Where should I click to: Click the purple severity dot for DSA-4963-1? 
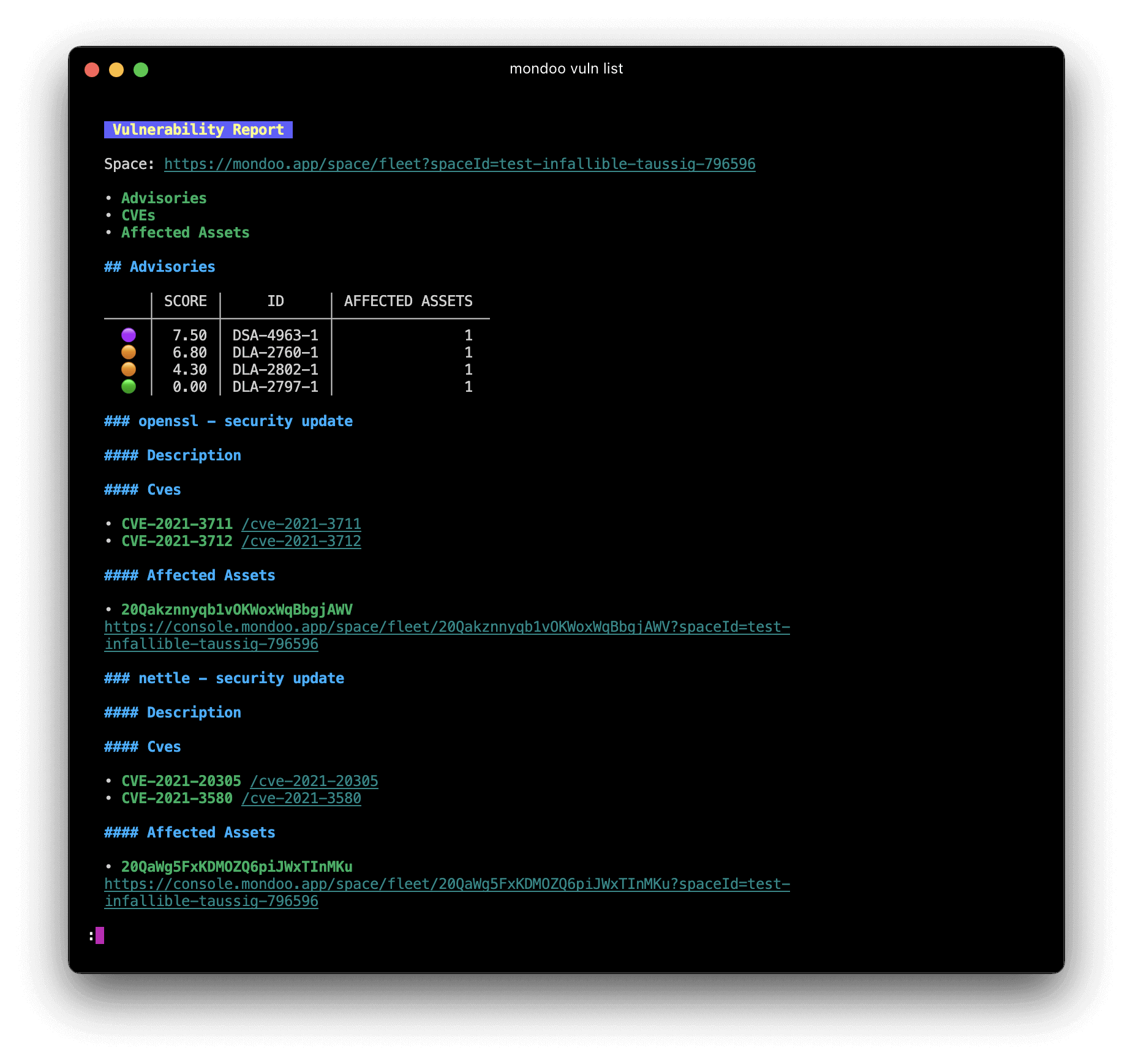pos(129,334)
